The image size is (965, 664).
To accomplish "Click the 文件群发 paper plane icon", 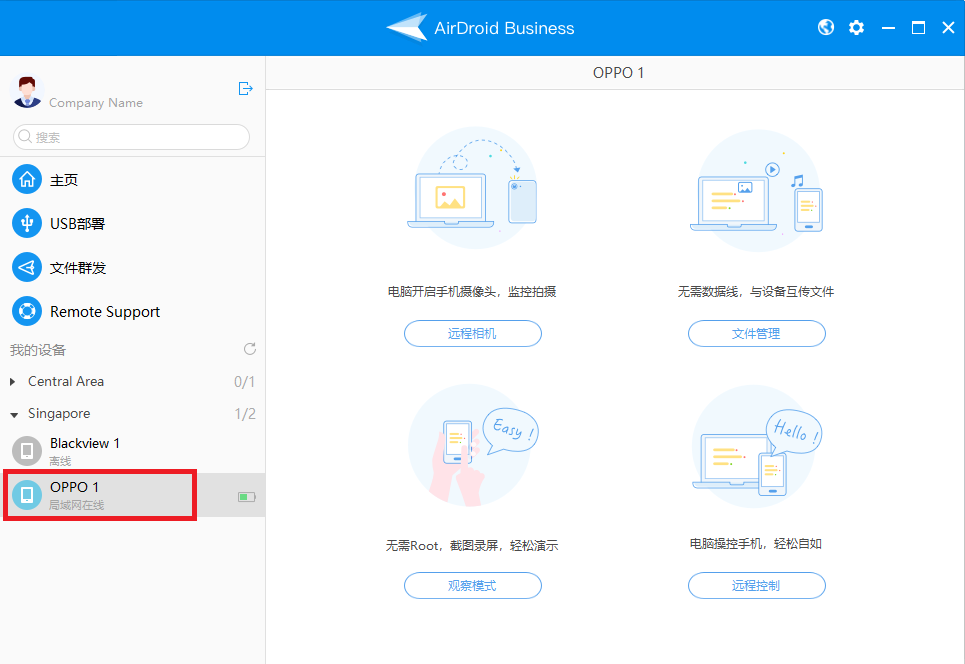I will click(x=27, y=267).
